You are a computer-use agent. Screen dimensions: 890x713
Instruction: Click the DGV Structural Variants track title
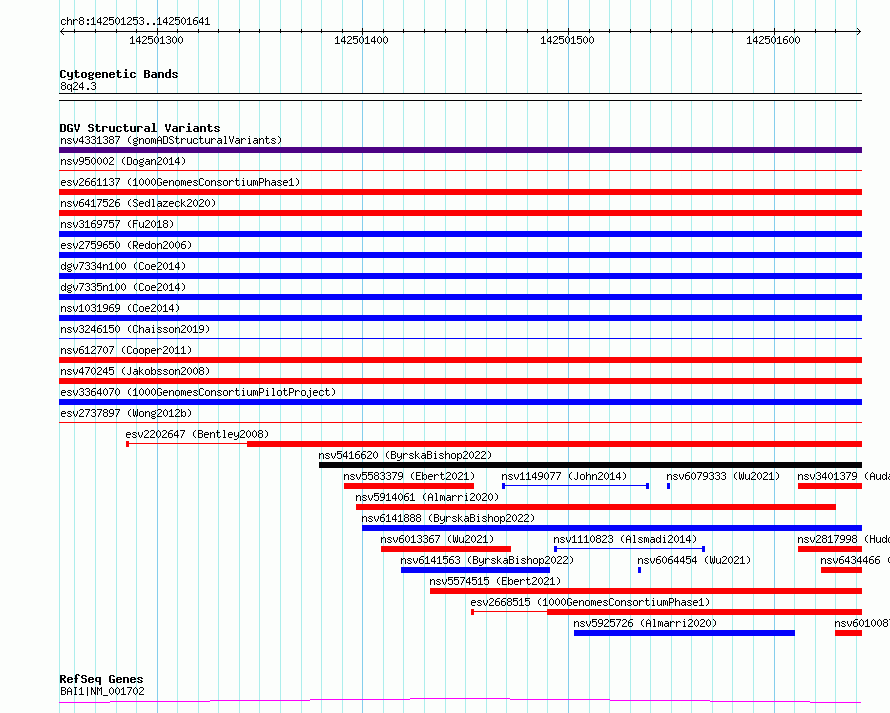(x=140, y=128)
